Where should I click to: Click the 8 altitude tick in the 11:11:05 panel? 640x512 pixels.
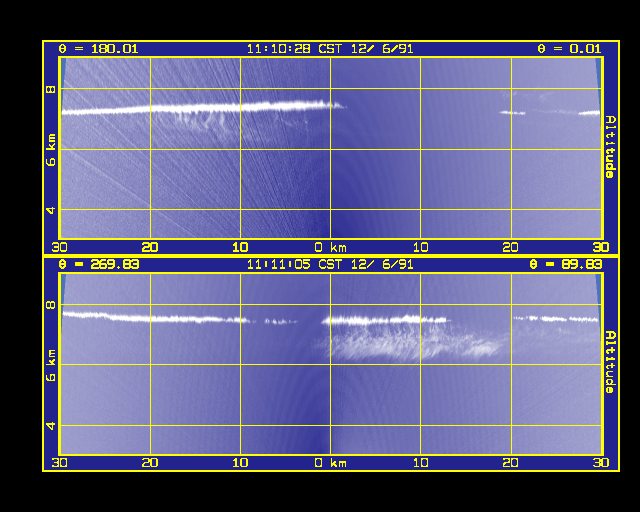coord(51,305)
